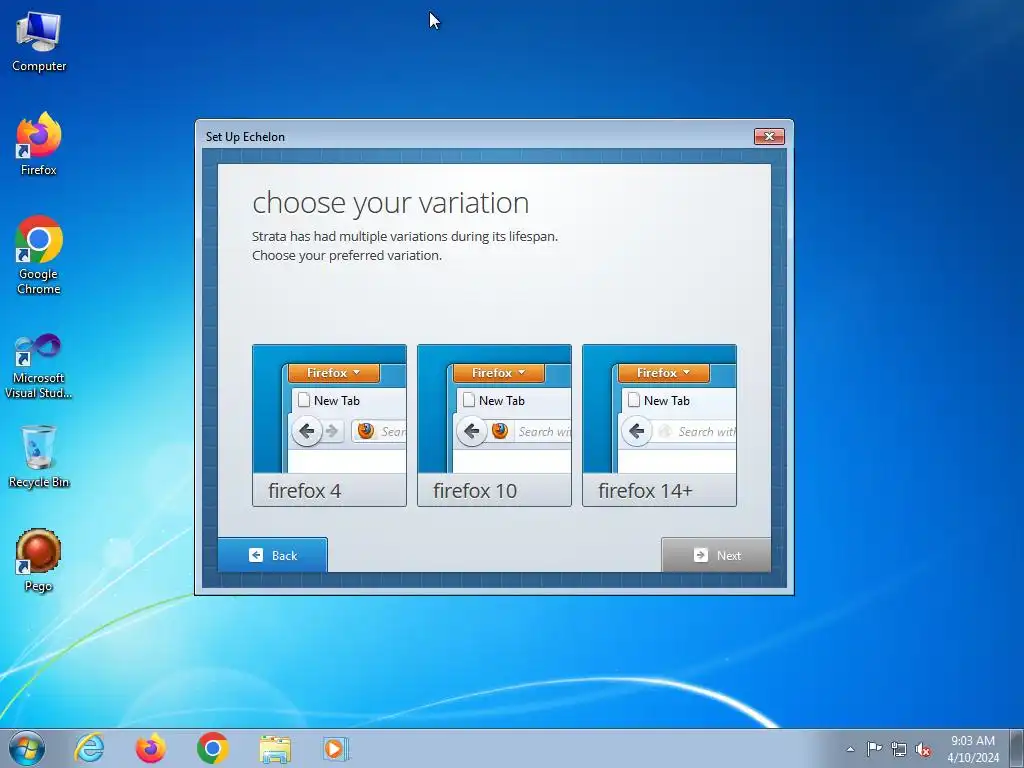
Task: Pick the firefox 14+ variation card
Action: (x=660, y=425)
